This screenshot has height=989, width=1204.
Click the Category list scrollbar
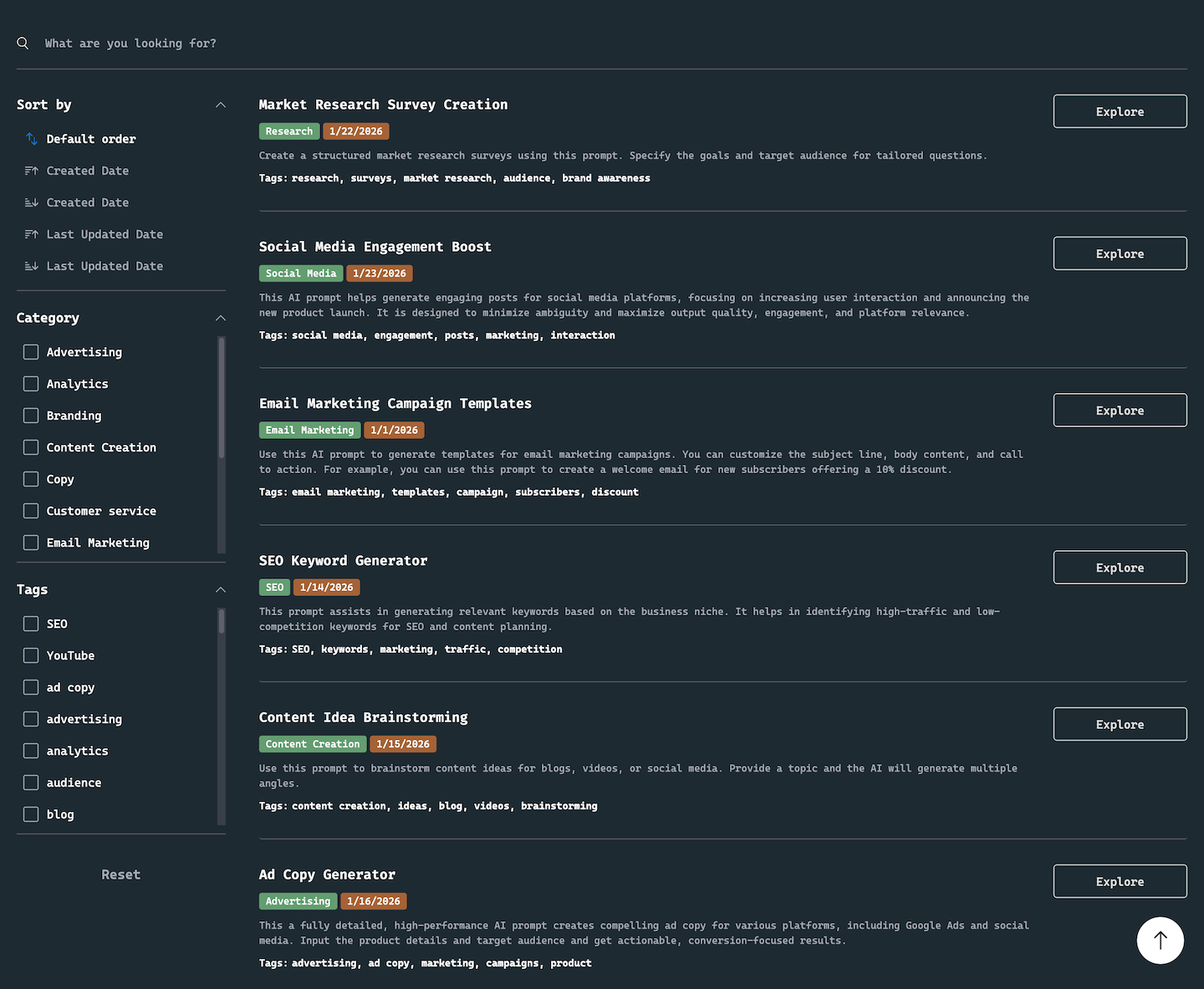(x=222, y=397)
